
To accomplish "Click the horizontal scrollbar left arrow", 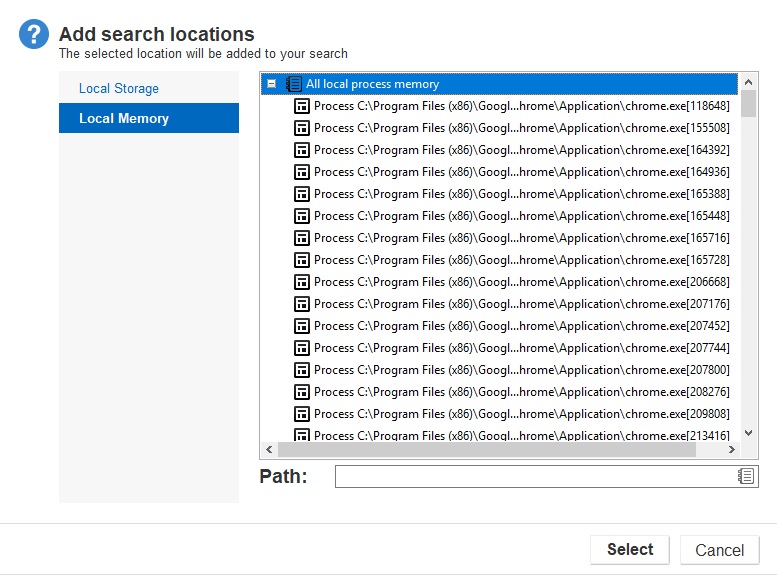I will [267, 450].
